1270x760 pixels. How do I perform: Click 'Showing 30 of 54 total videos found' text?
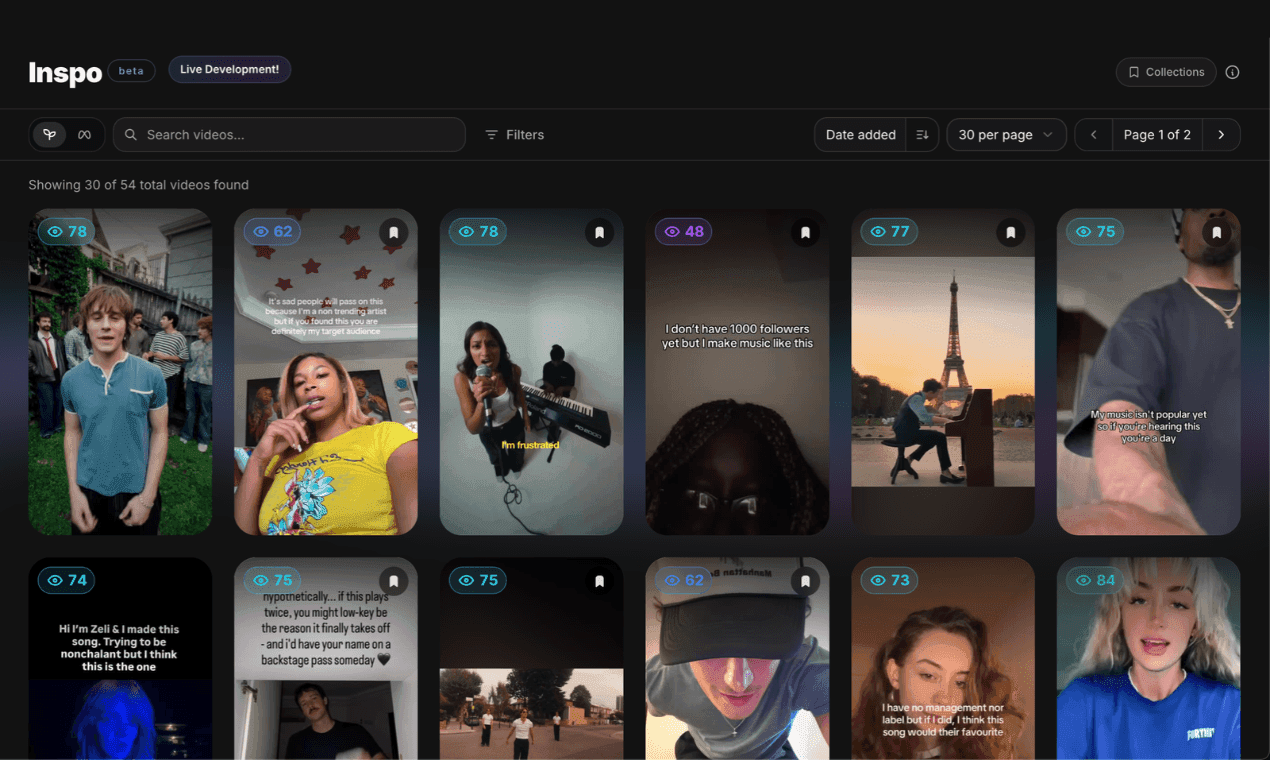(x=138, y=185)
